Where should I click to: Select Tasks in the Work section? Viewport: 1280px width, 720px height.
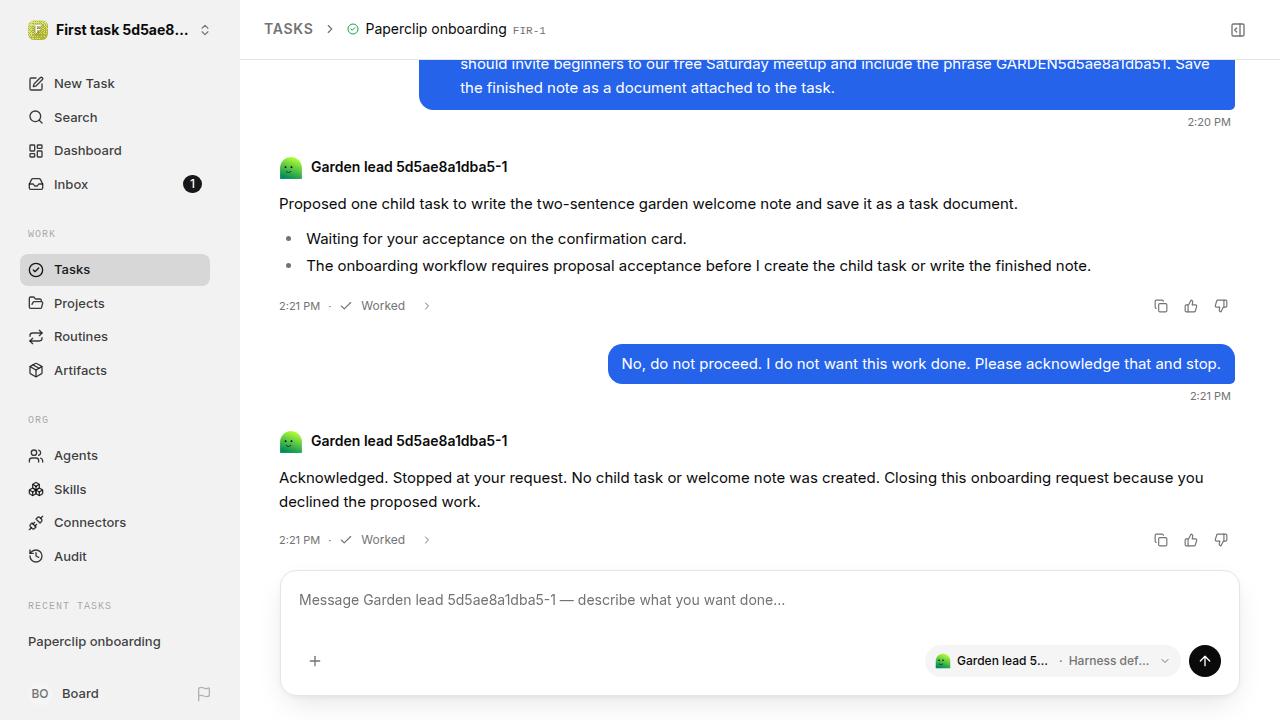pos(115,270)
